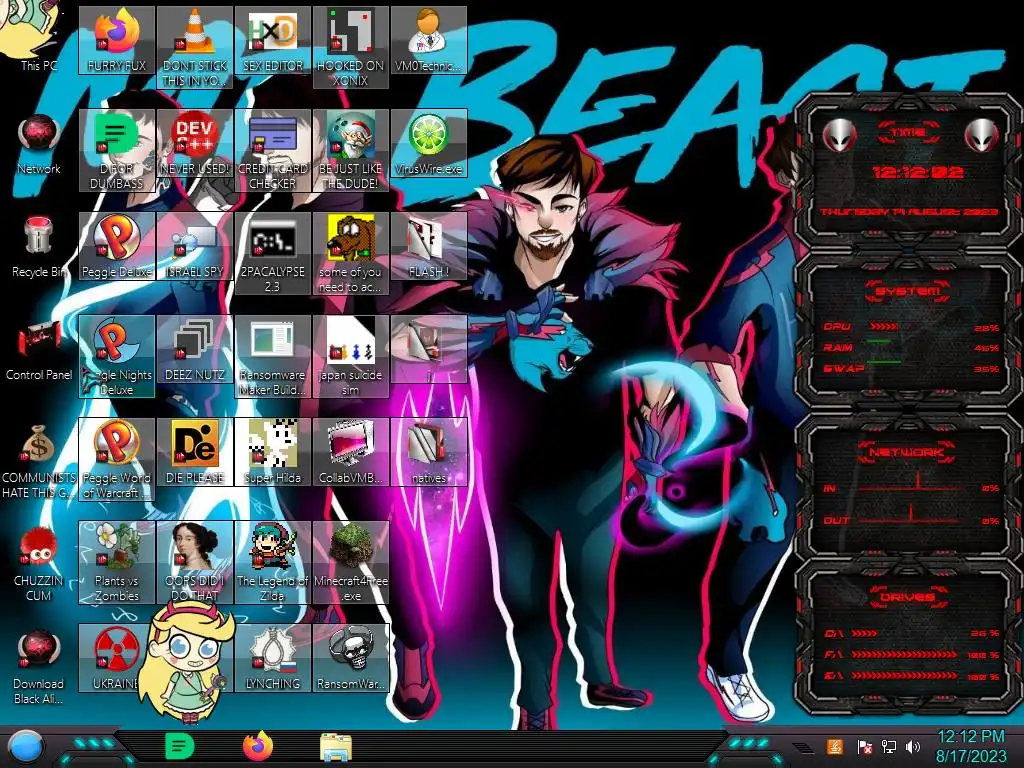Select the HxD SEX EDITOR shortcut
This screenshot has width=1024, height=768.
pos(272,40)
